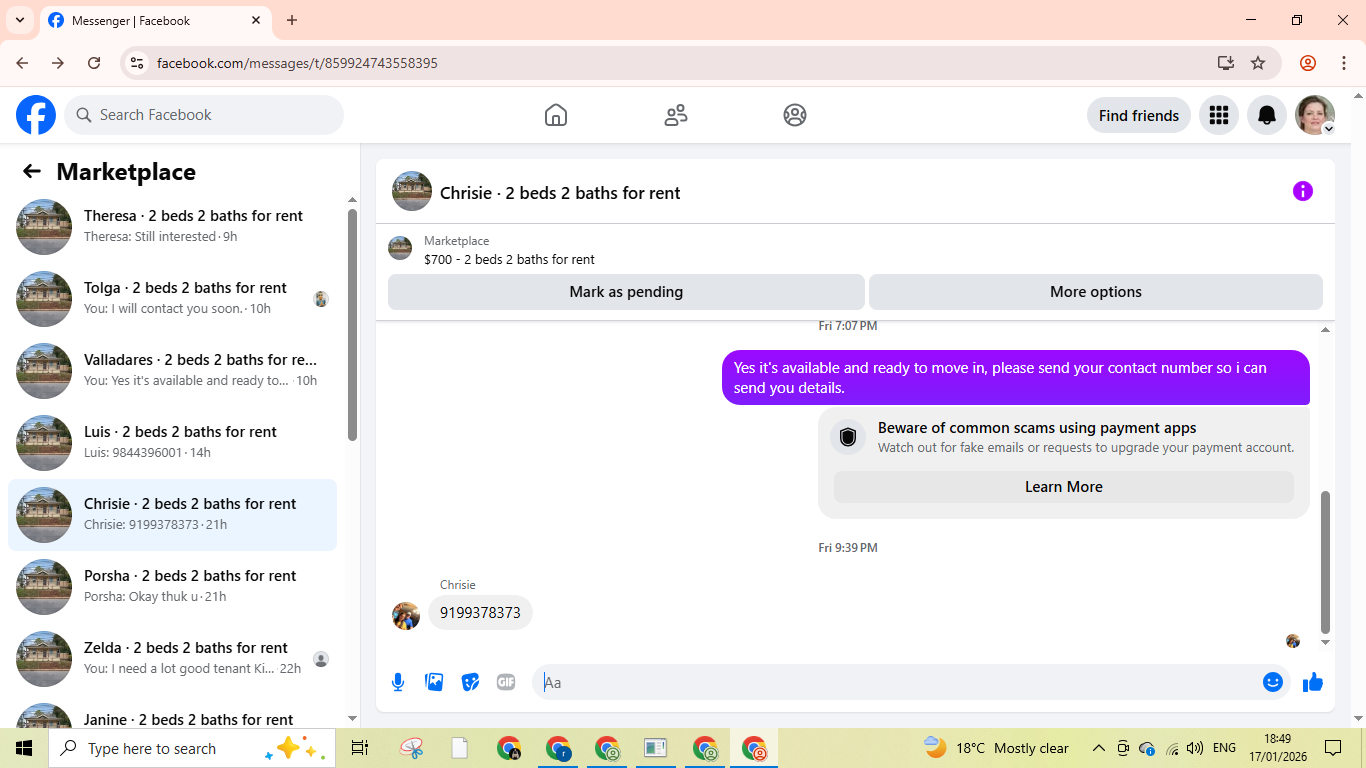Click the Messenger | Facebook browser tab
Screen dimensions: 1366x768
(x=155, y=20)
